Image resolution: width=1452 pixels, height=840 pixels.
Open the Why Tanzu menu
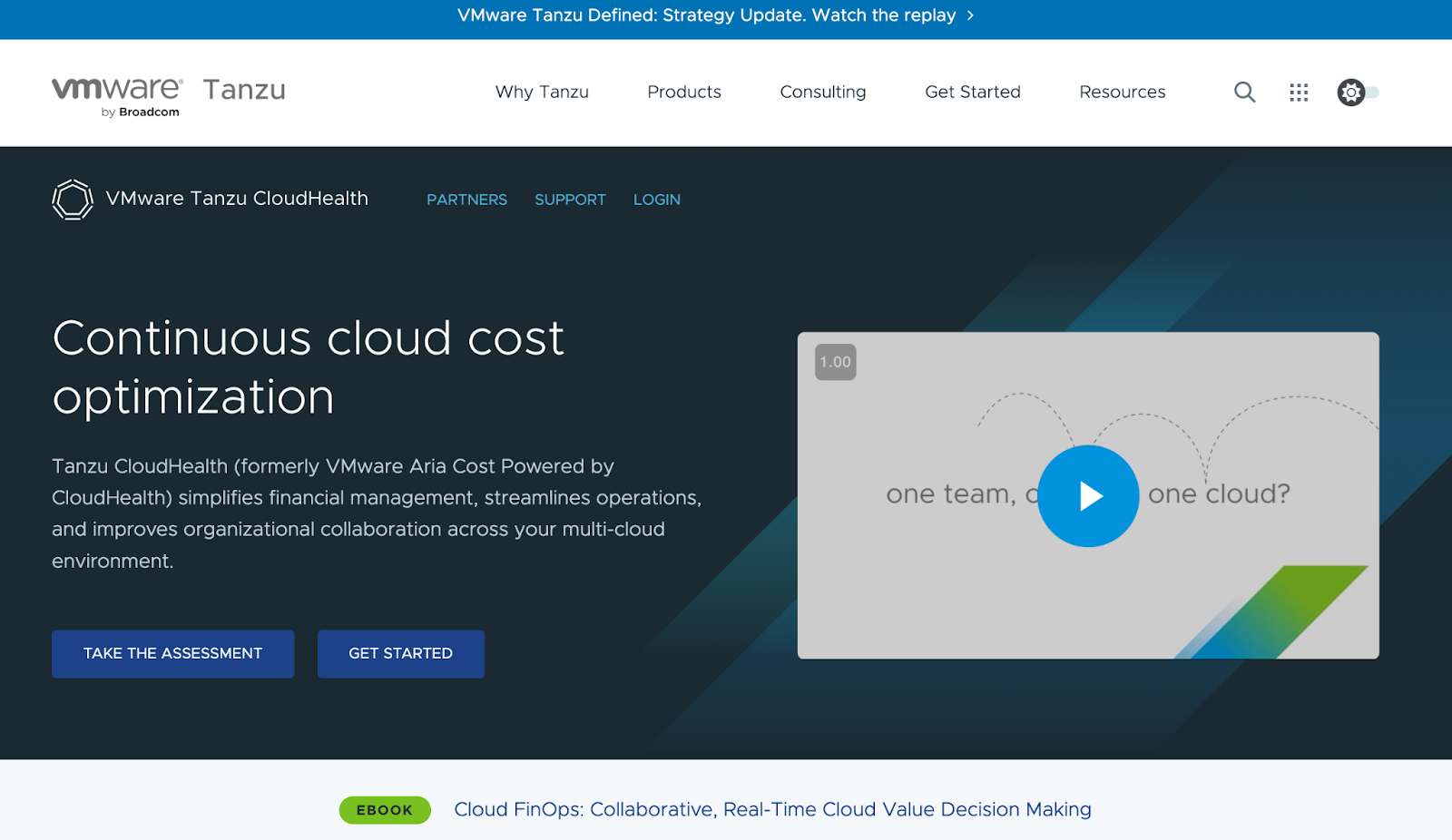click(x=542, y=92)
